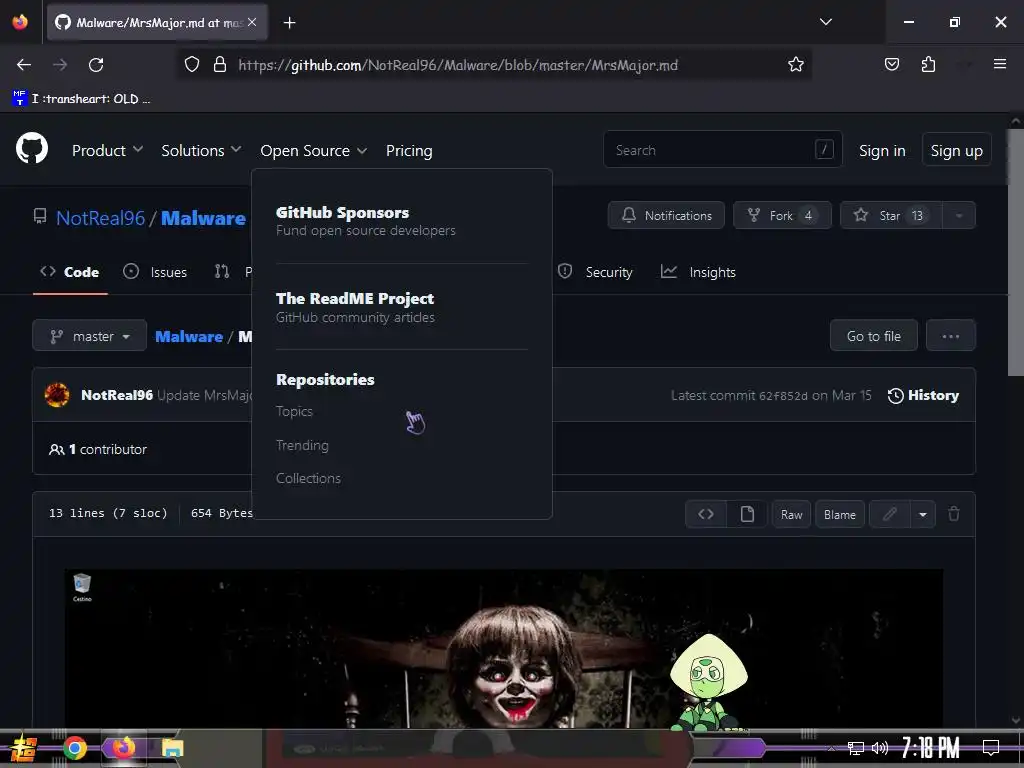Open the Save to Pocket icon
The width and height of the screenshot is (1024, 768).
pyautogui.click(x=891, y=64)
